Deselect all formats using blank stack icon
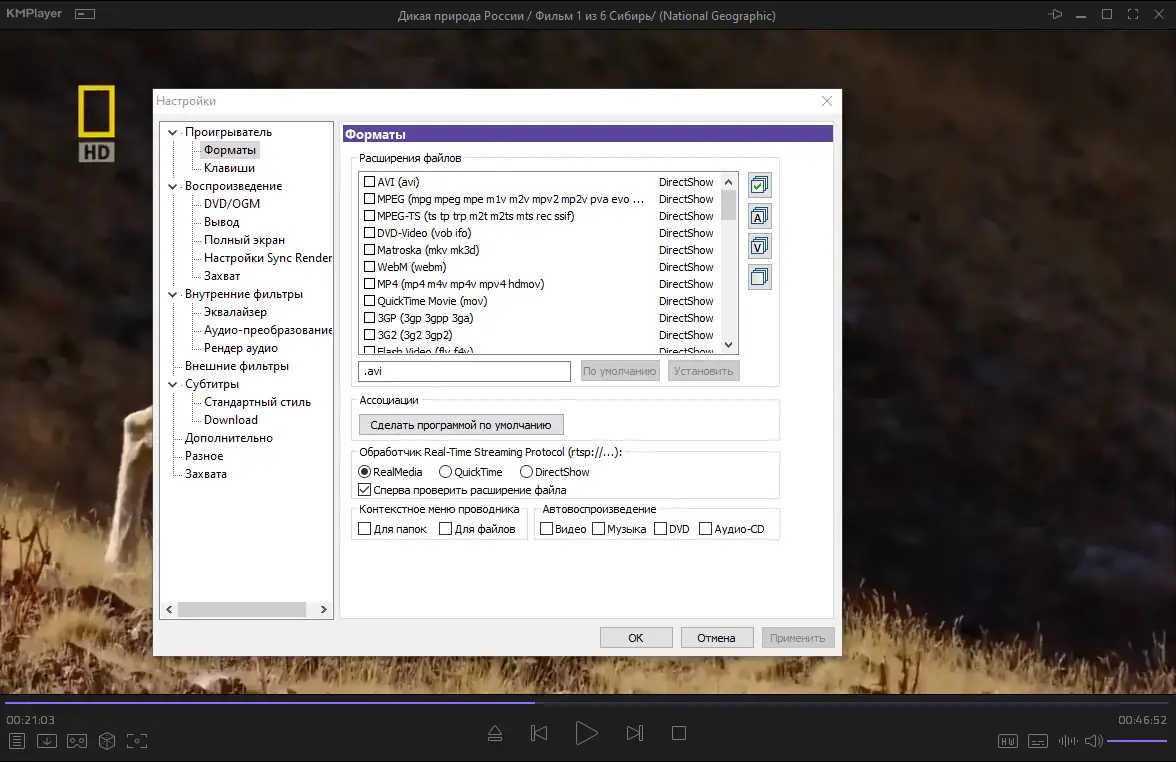The image size is (1176, 762). click(x=759, y=277)
